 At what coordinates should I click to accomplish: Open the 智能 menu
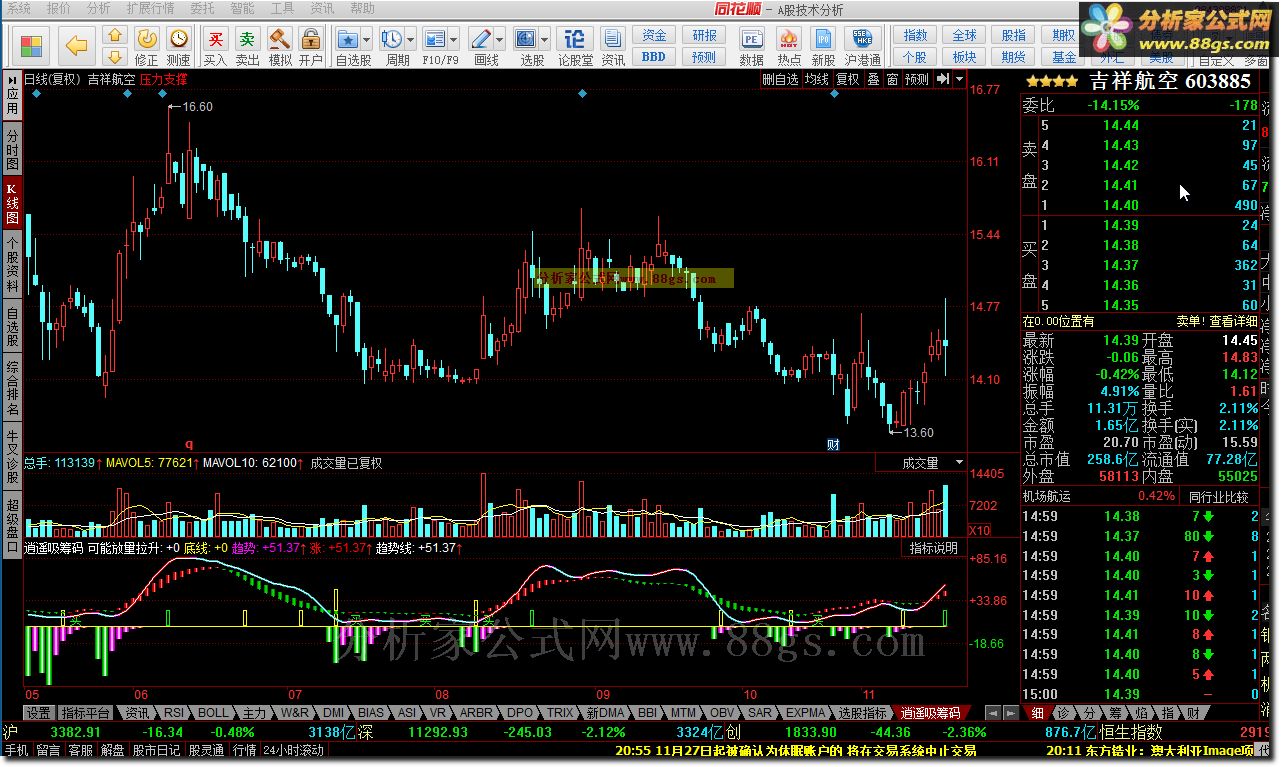pos(241,8)
